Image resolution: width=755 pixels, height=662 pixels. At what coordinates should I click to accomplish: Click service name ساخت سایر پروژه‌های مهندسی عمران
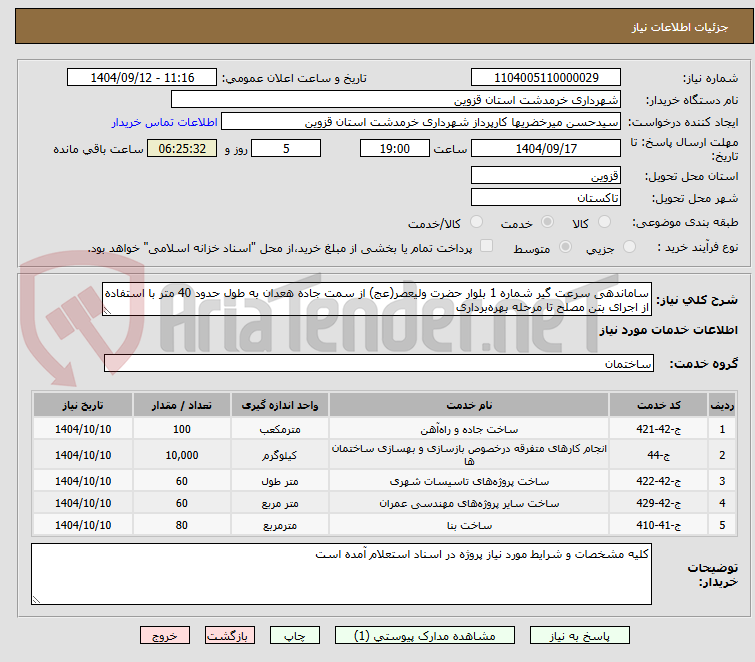pyautogui.click(x=469, y=503)
